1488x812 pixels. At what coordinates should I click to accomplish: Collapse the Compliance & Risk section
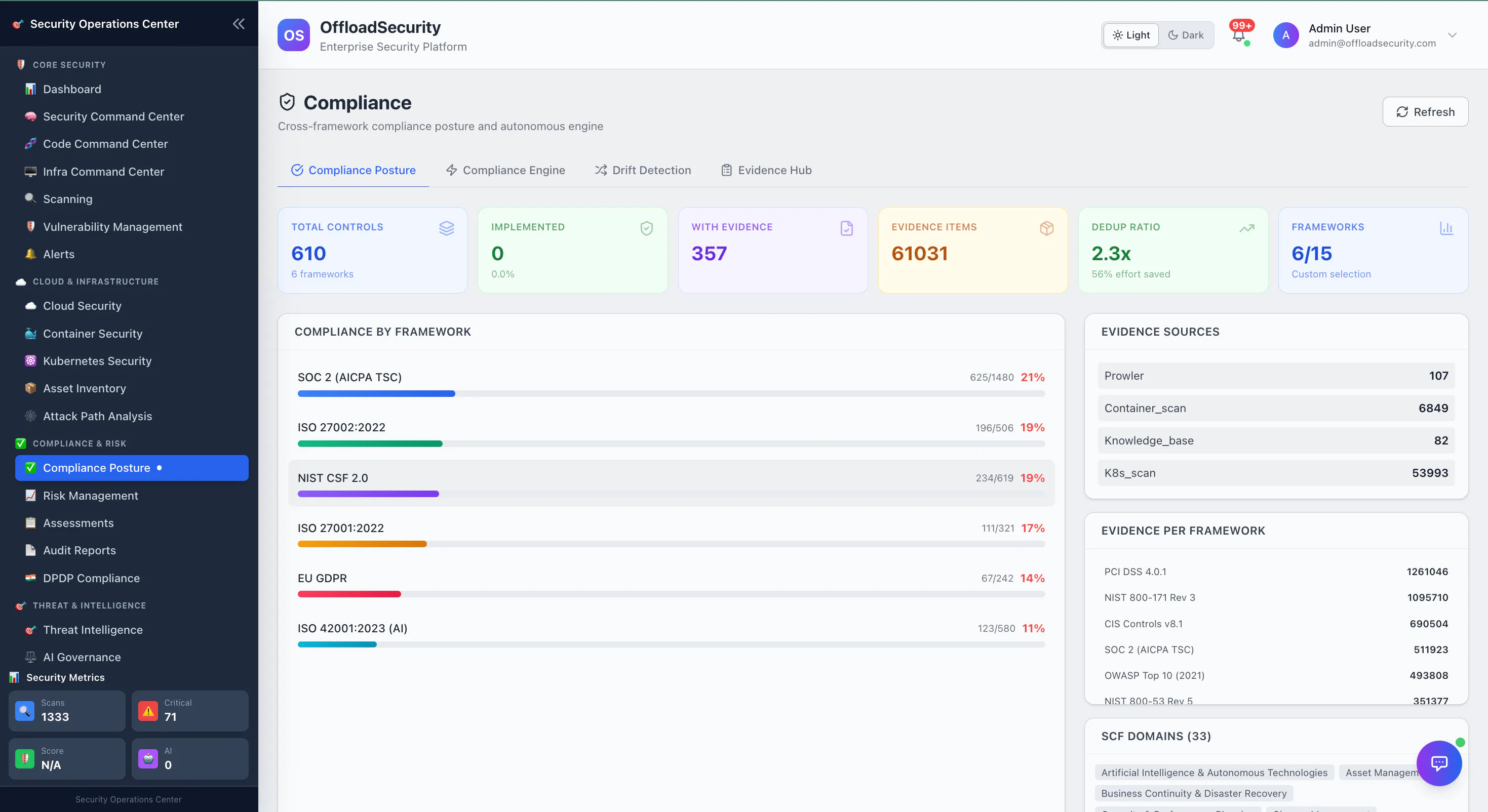79,443
